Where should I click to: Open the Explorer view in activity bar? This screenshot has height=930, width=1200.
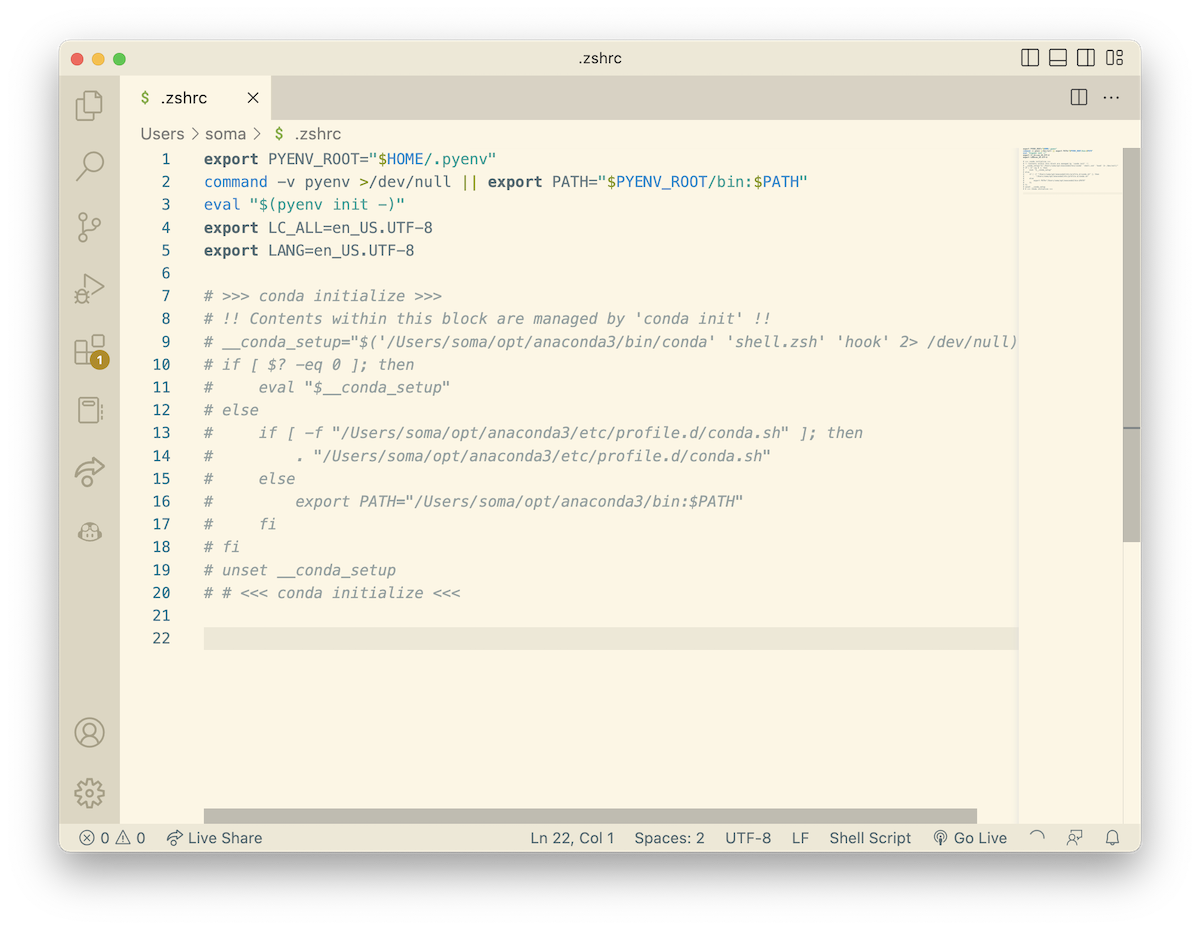89,105
